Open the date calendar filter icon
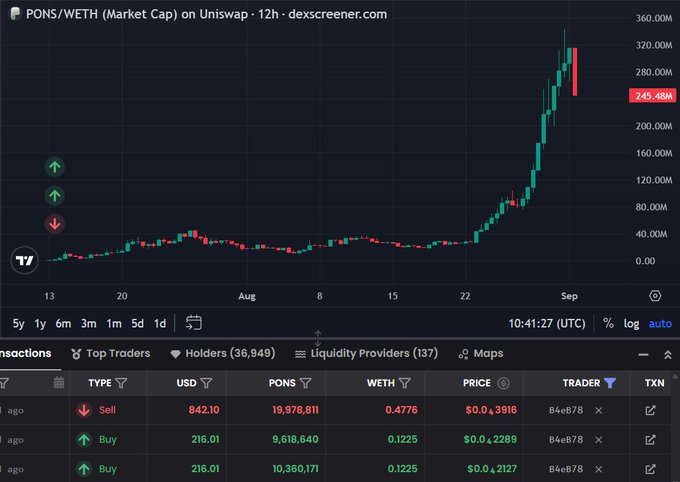The width and height of the screenshot is (680, 482). (59, 383)
